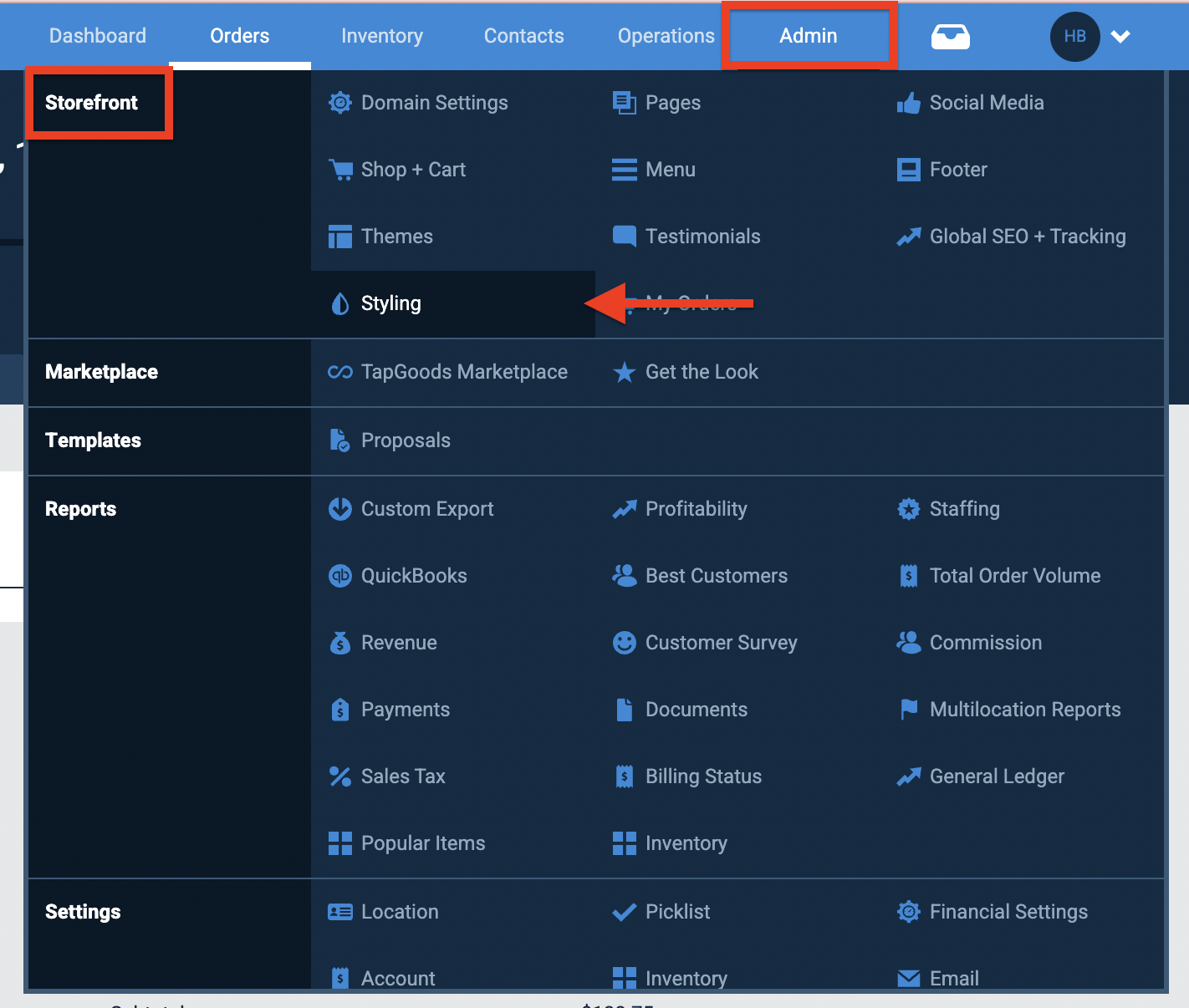The image size is (1189, 1008).
Task: Expand the user account chevron
Action: click(1120, 37)
